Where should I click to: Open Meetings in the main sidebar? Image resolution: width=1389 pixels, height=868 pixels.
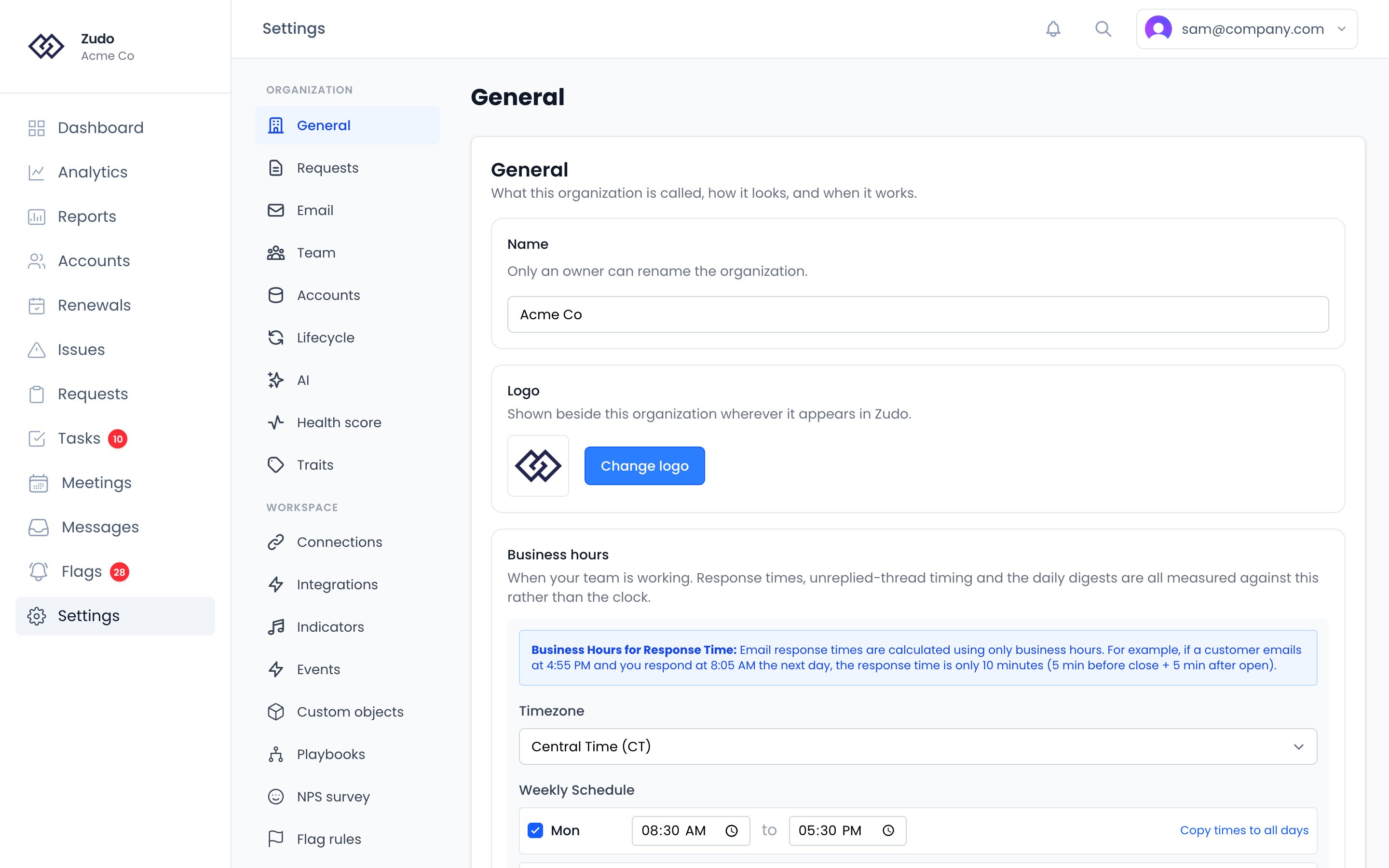pyautogui.click(x=115, y=483)
